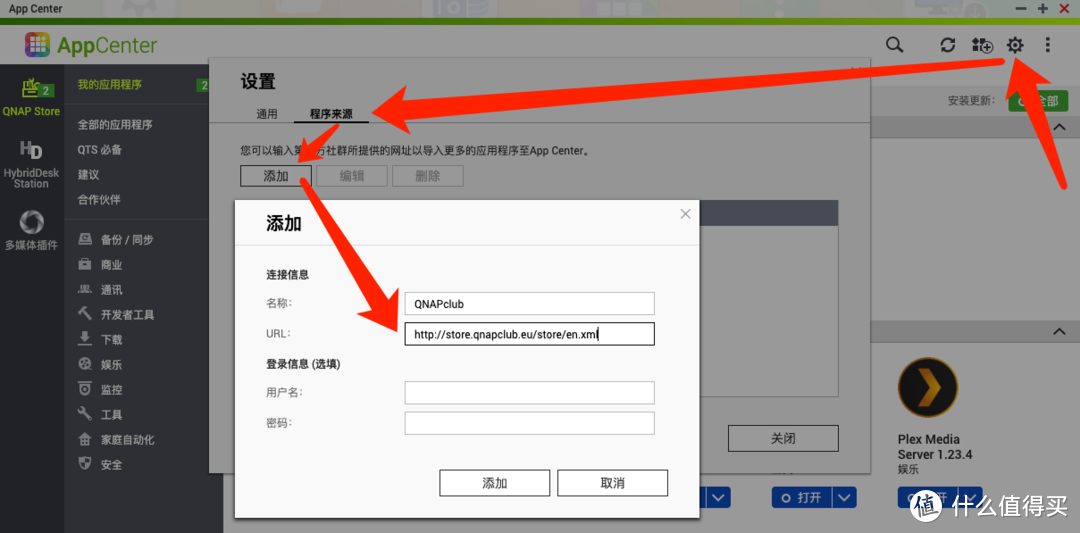Click the manual install app icon
The width and height of the screenshot is (1080, 533).
982,45
